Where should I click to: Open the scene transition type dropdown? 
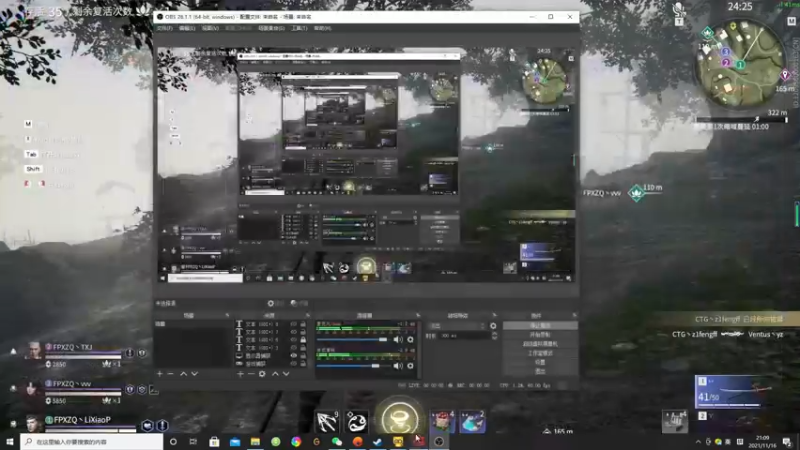click(x=457, y=326)
